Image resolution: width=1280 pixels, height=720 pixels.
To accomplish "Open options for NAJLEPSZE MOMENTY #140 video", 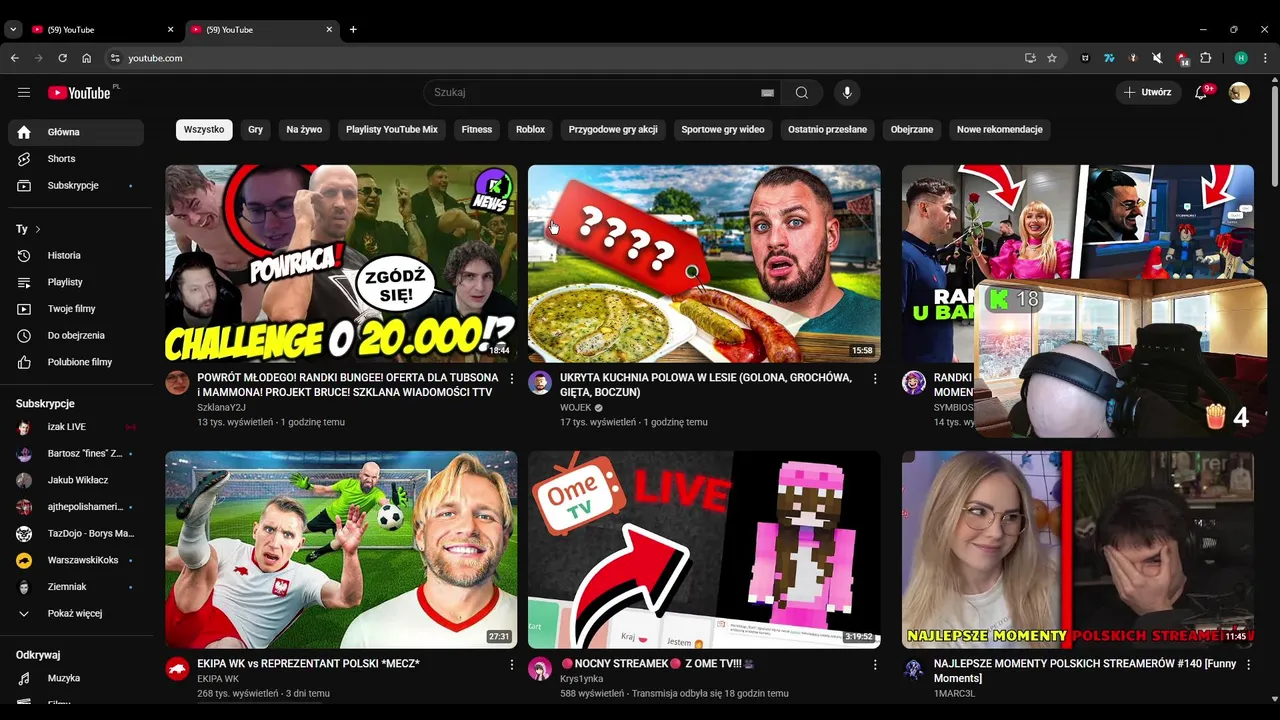I will click(1248, 665).
